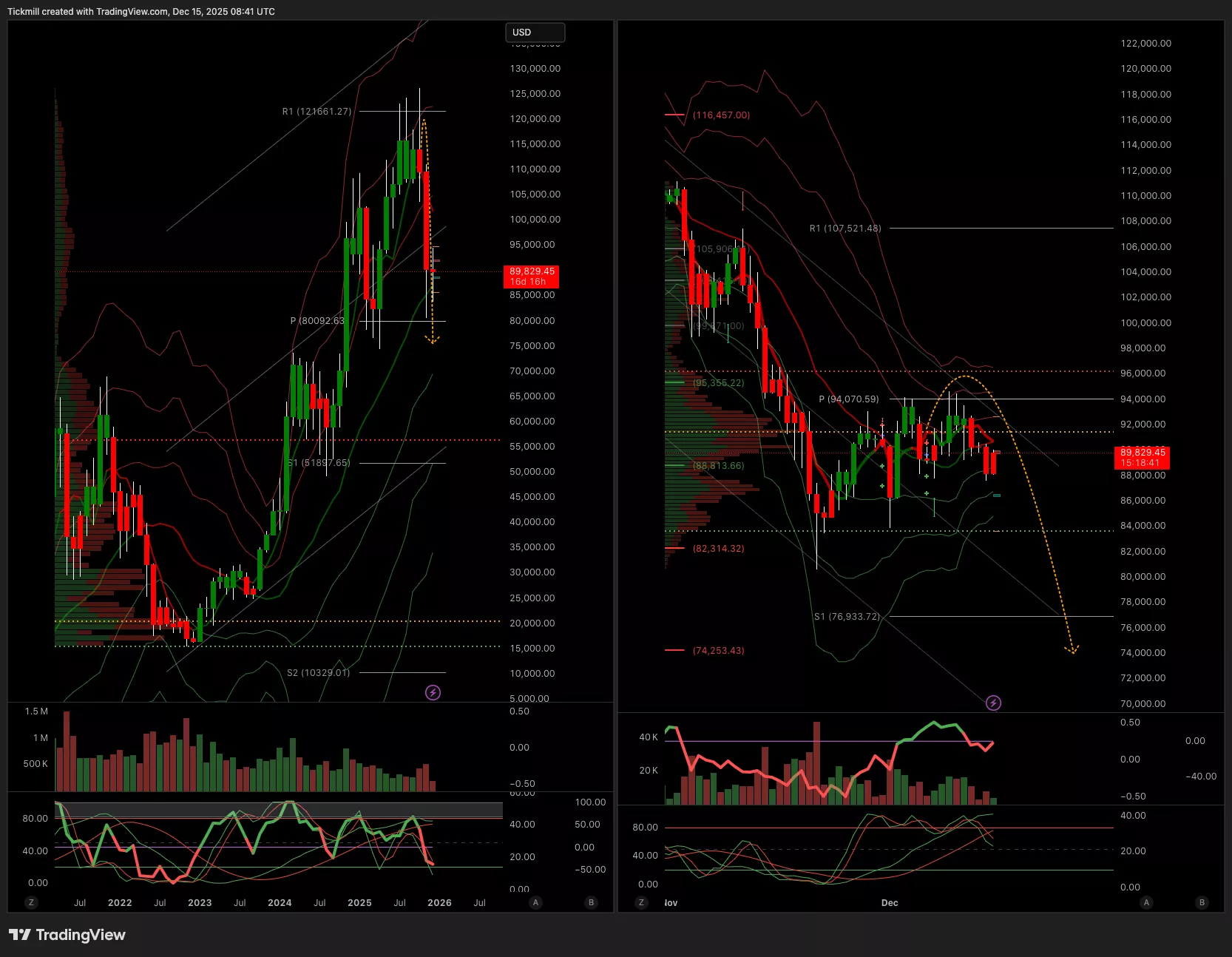Viewport: 1232px width, 957px height.
Task: Click the Z icon under right chart
Action: pos(641,902)
